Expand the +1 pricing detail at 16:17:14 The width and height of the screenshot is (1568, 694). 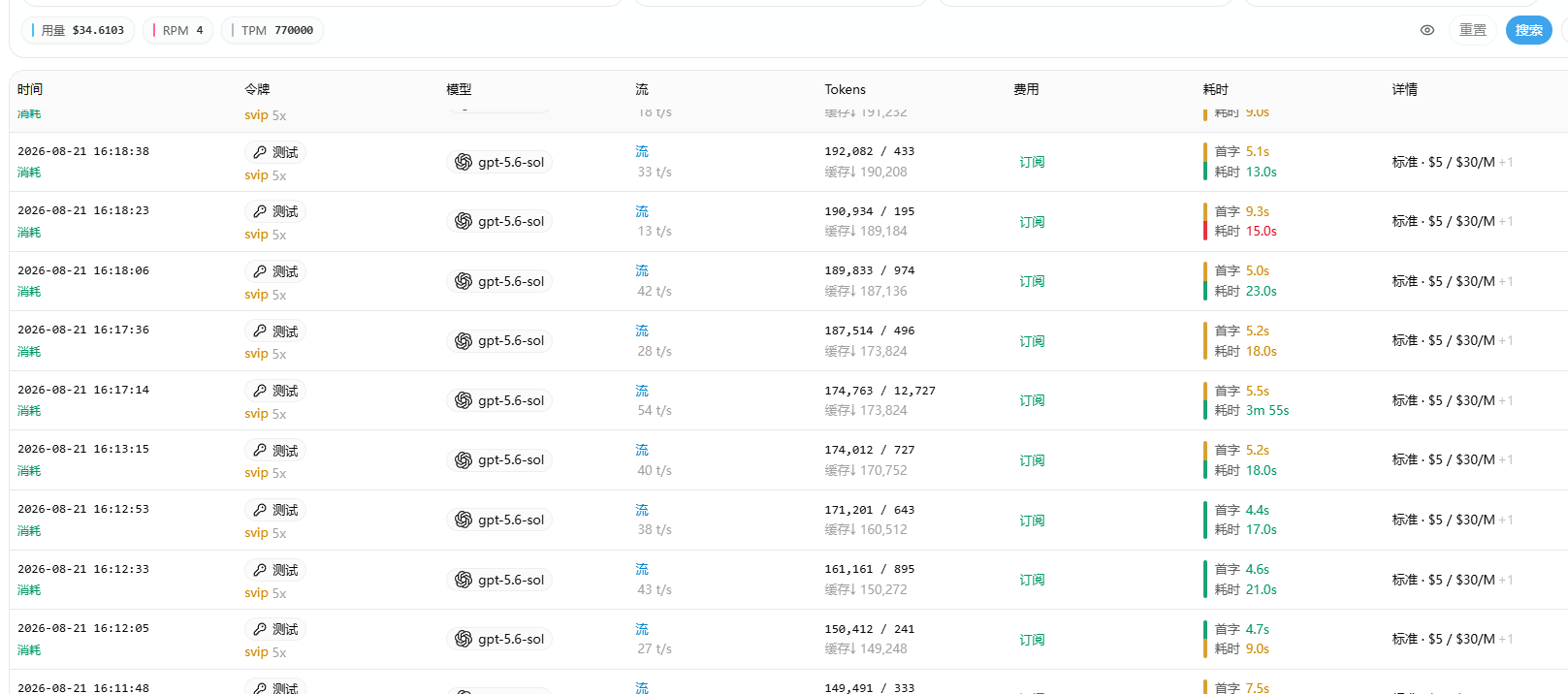[1506, 400]
